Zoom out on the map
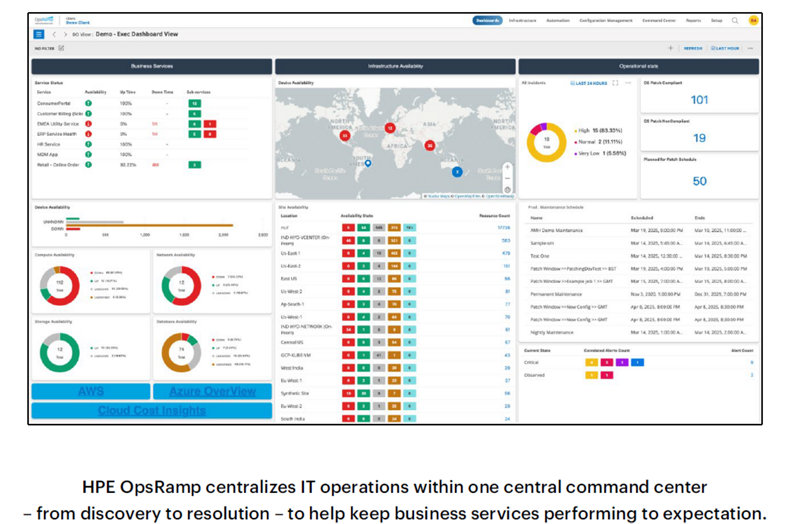The width and height of the screenshot is (800, 524). pyautogui.click(x=507, y=178)
